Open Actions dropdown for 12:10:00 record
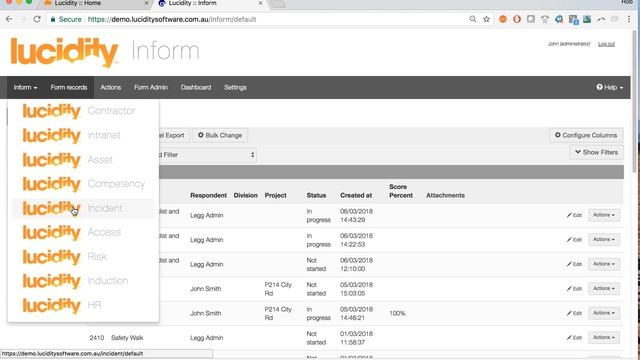640x360 pixels. (604, 264)
